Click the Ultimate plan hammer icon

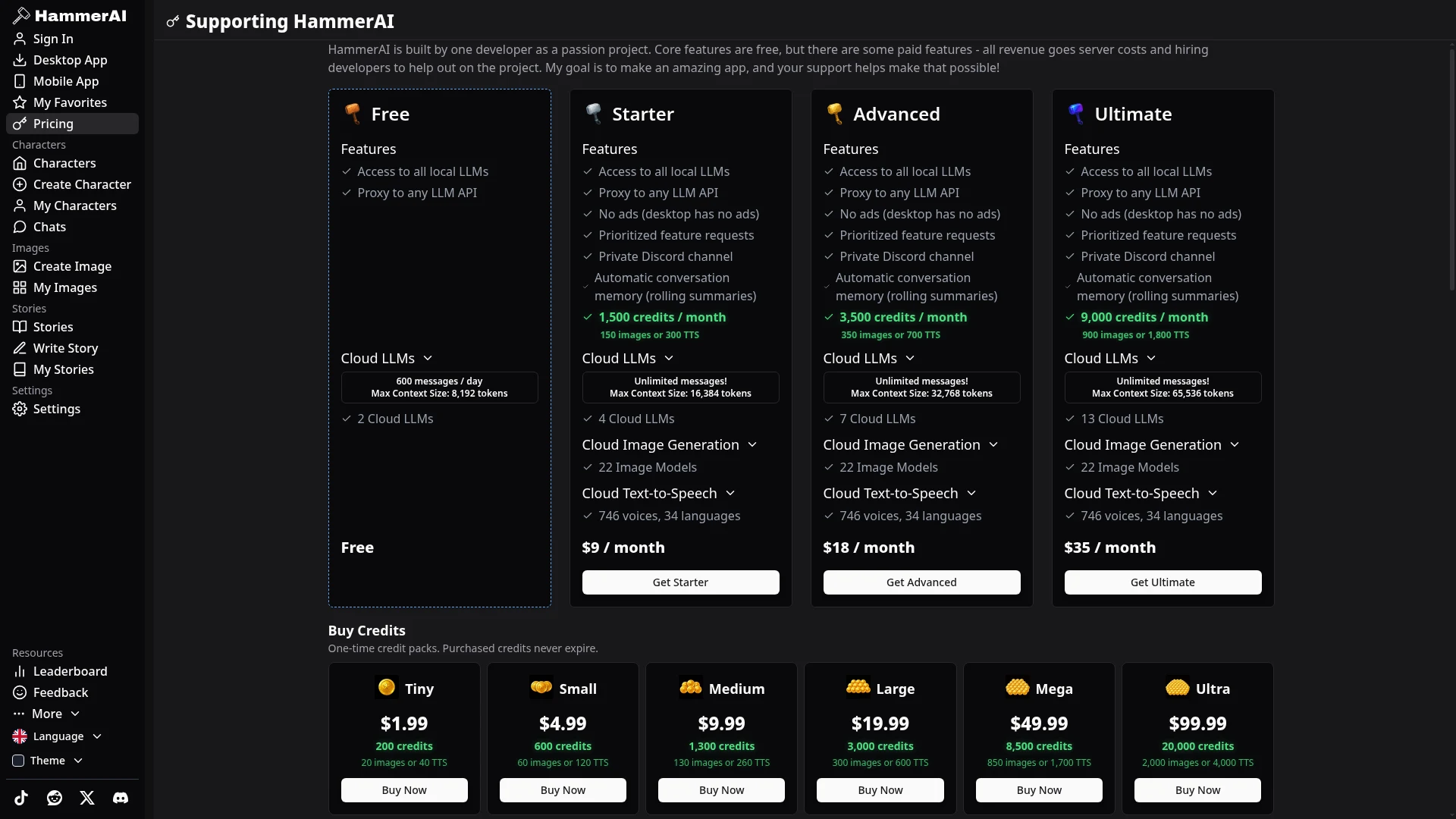(1075, 114)
